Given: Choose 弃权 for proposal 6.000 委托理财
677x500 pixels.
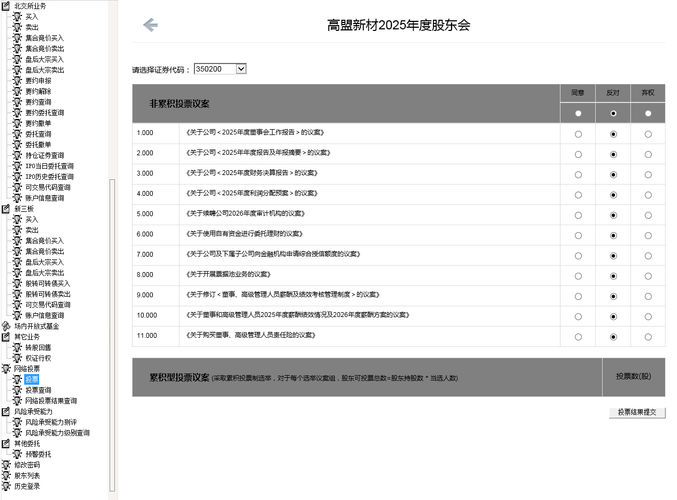Looking at the screenshot, I should pyautogui.click(x=648, y=236).
